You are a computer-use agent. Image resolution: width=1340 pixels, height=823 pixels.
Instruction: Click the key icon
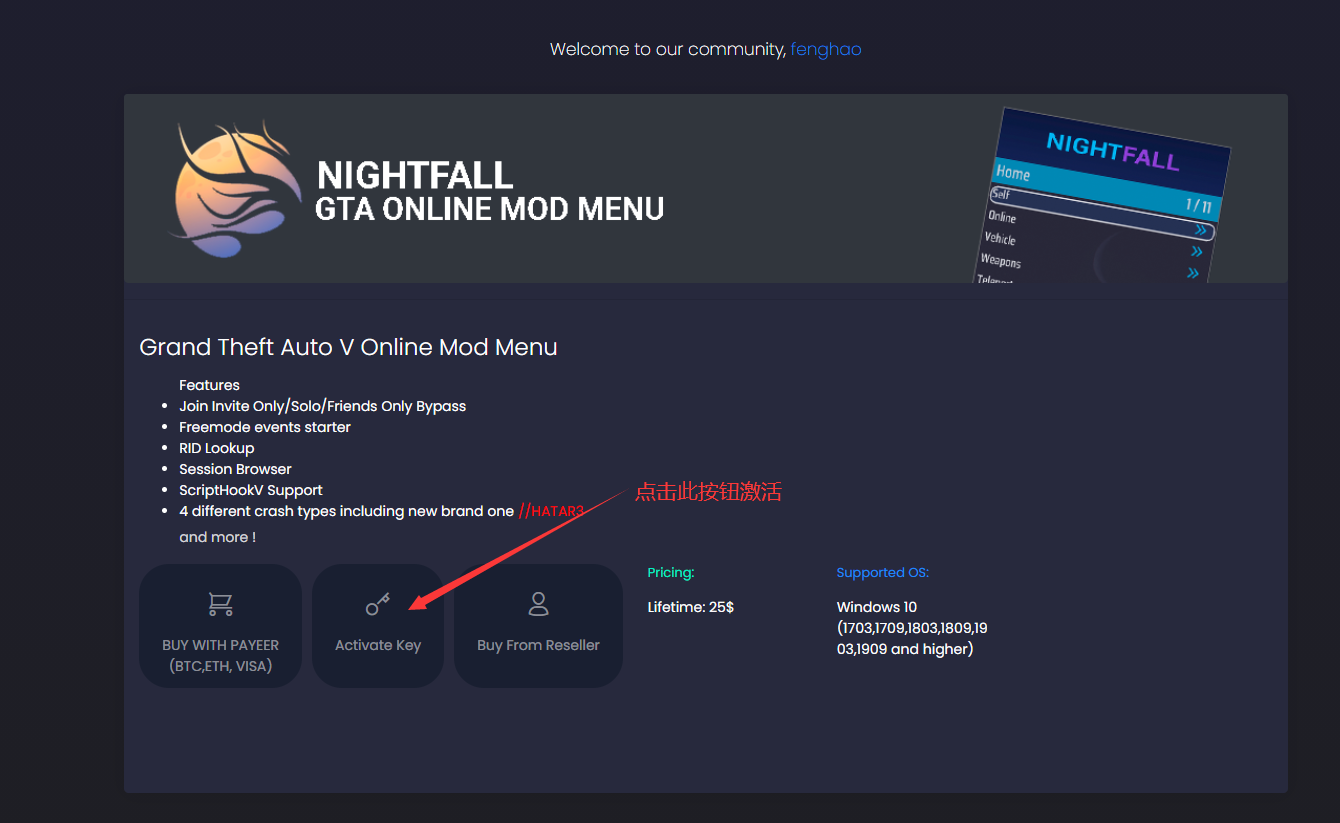pos(378,604)
